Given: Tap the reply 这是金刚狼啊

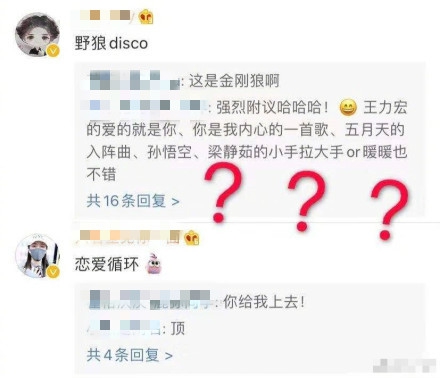Looking at the screenshot, I should [x=184, y=81].
